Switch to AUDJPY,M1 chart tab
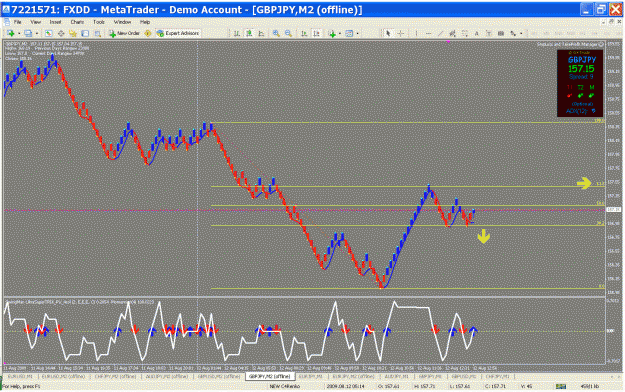Viewport: 625px width, 392px height. click(397, 376)
